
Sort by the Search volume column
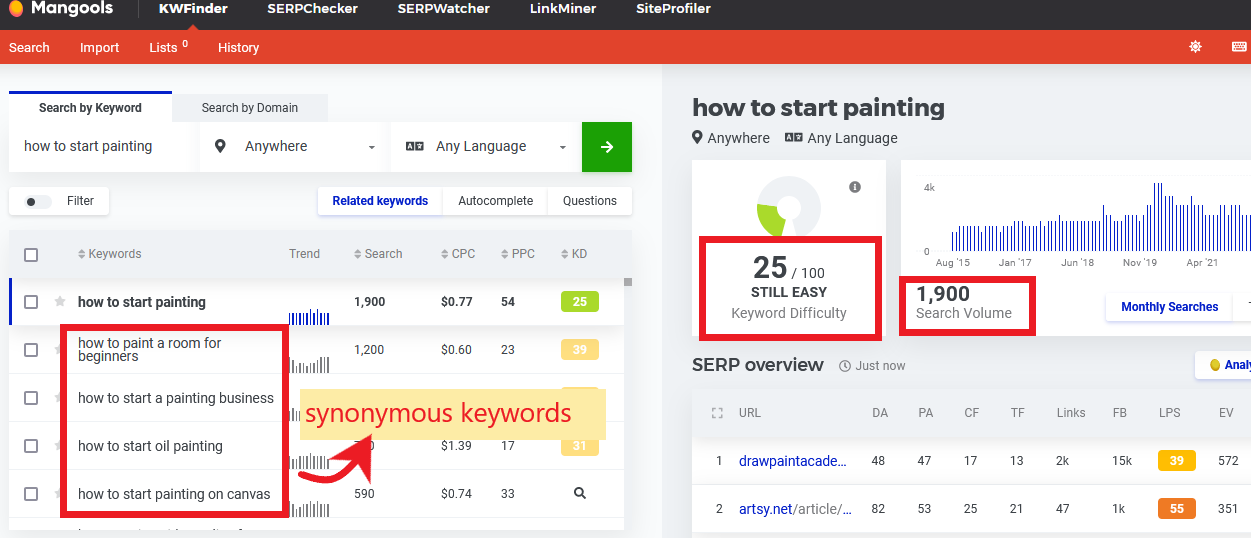point(378,254)
